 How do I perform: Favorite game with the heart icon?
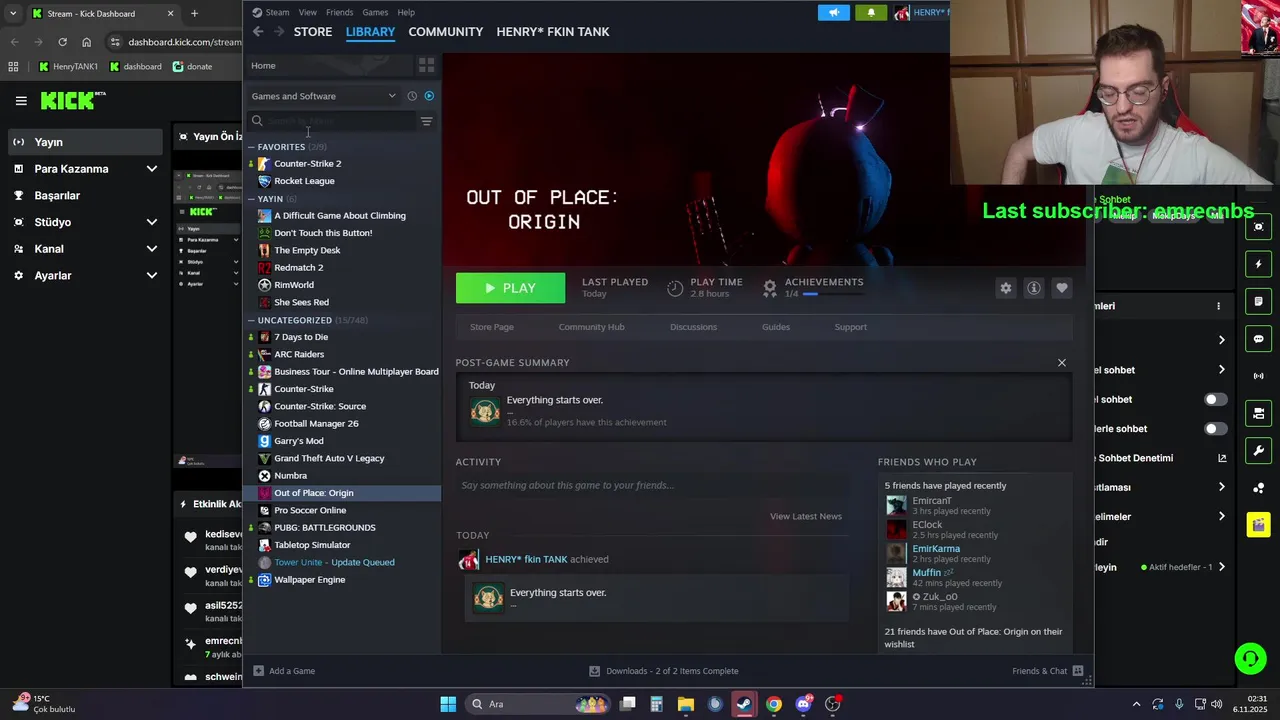point(1062,288)
